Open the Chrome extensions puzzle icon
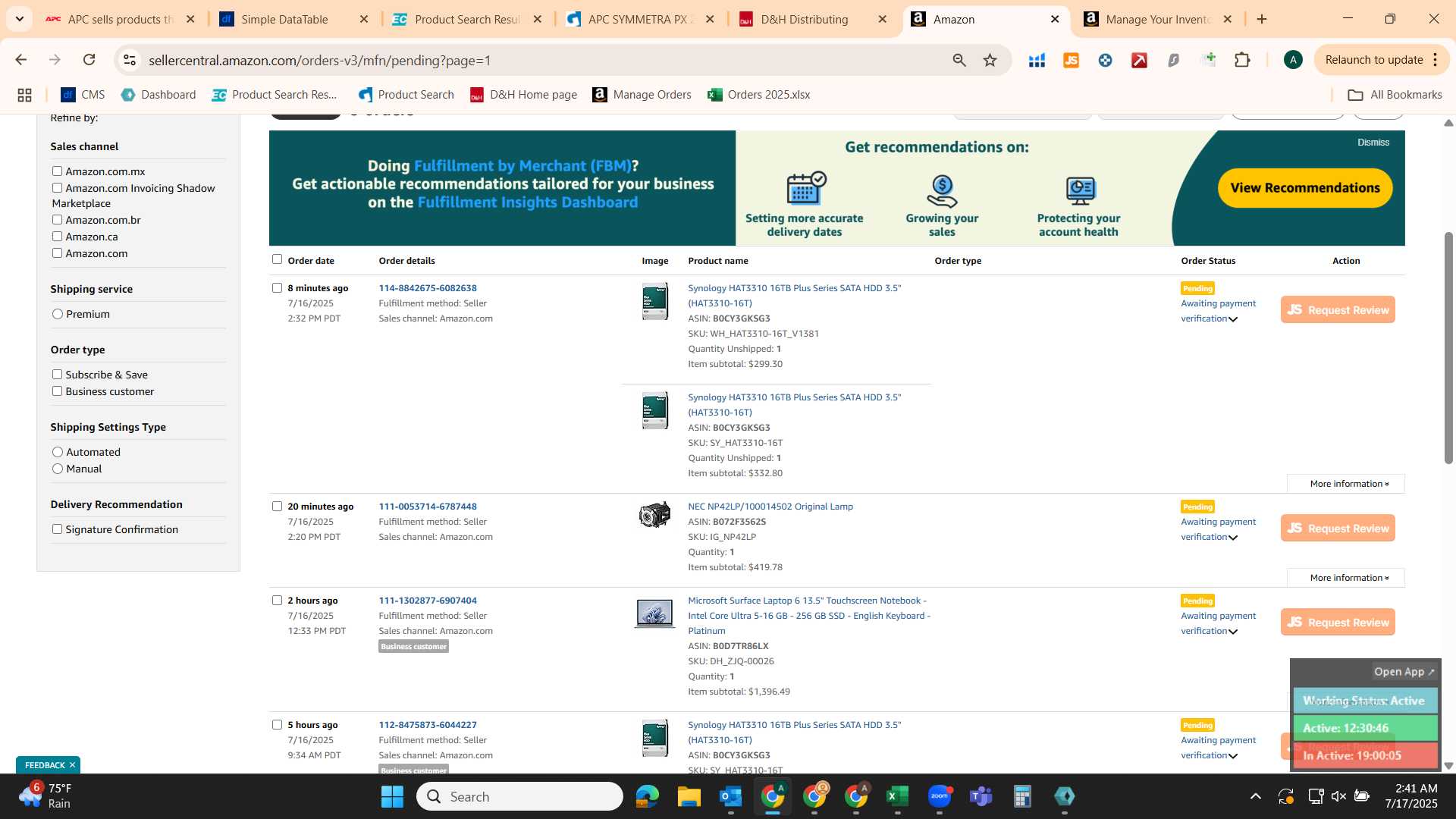1456x819 pixels. 1242,60
